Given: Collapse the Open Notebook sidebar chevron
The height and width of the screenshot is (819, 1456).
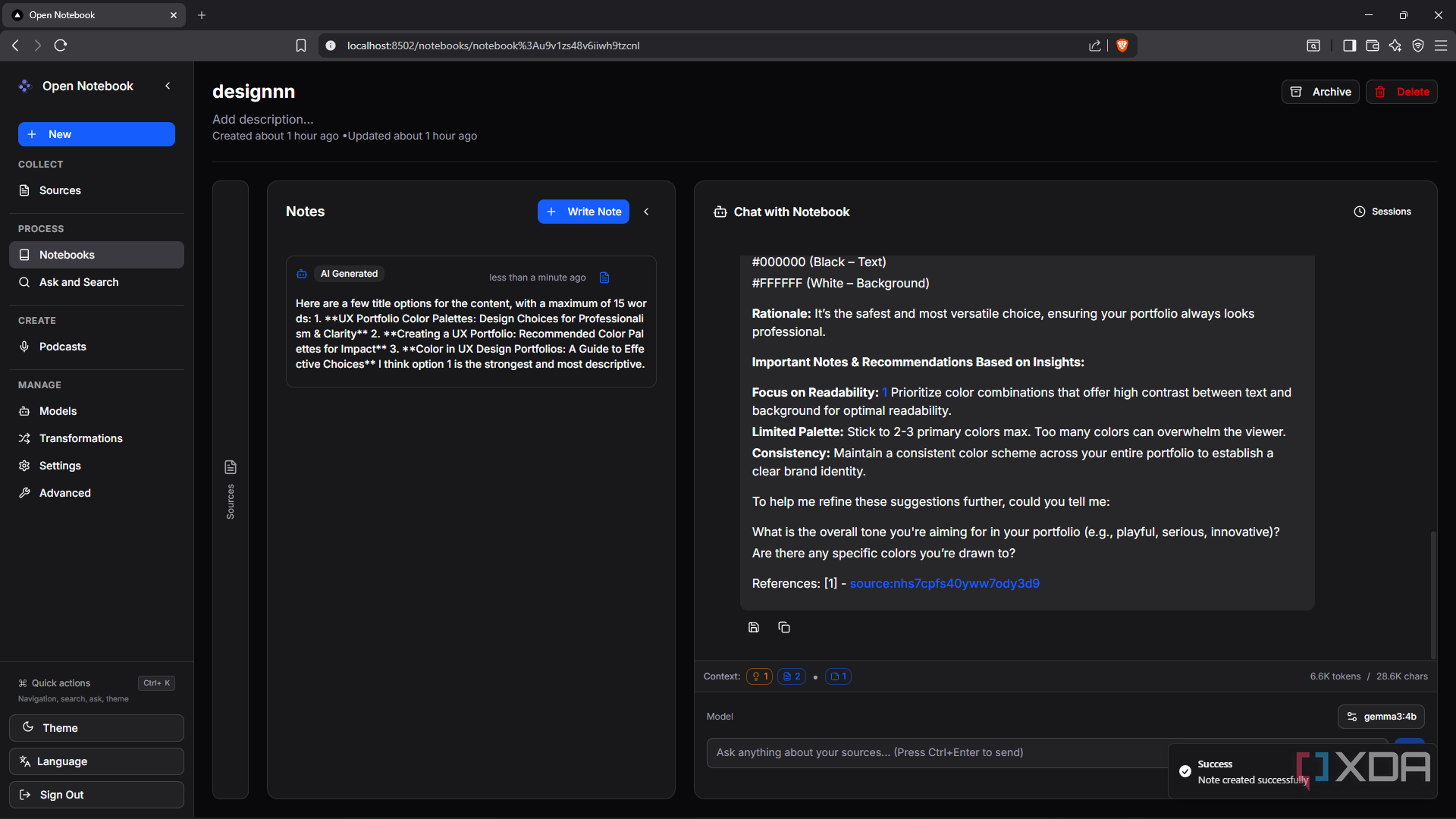Looking at the screenshot, I should (168, 86).
